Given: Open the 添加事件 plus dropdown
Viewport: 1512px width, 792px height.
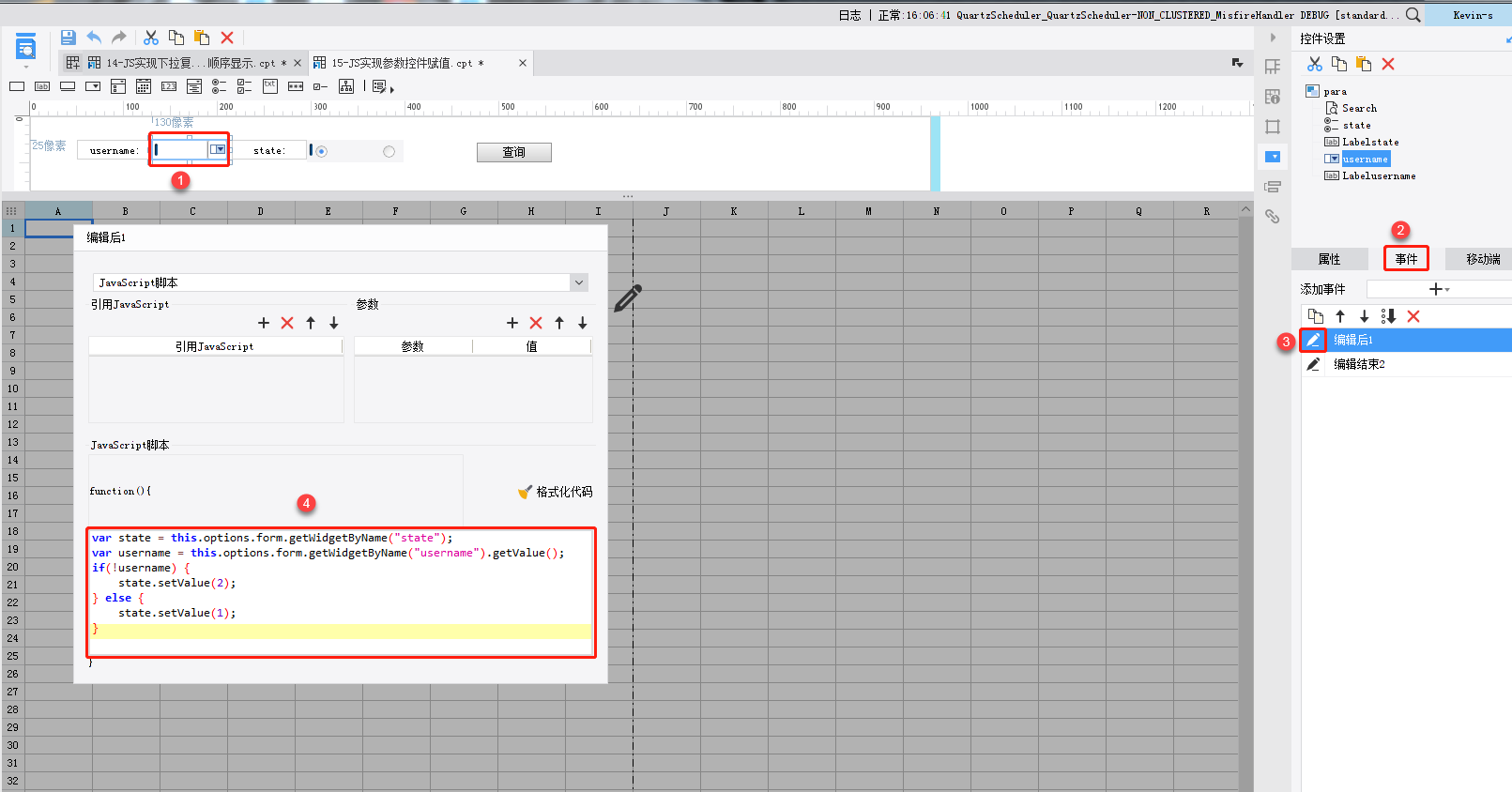Looking at the screenshot, I should [x=1439, y=289].
